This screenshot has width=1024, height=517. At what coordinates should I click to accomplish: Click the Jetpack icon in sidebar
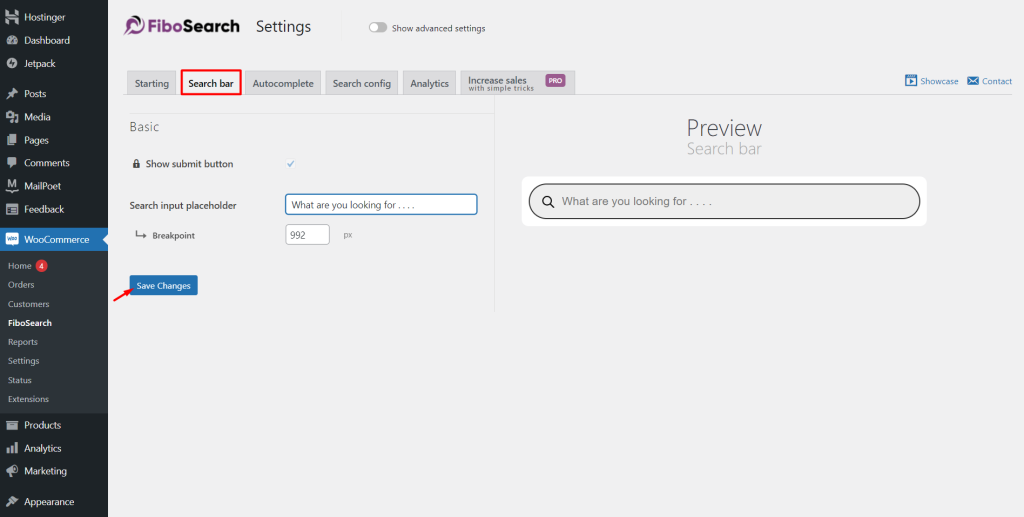point(12,64)
